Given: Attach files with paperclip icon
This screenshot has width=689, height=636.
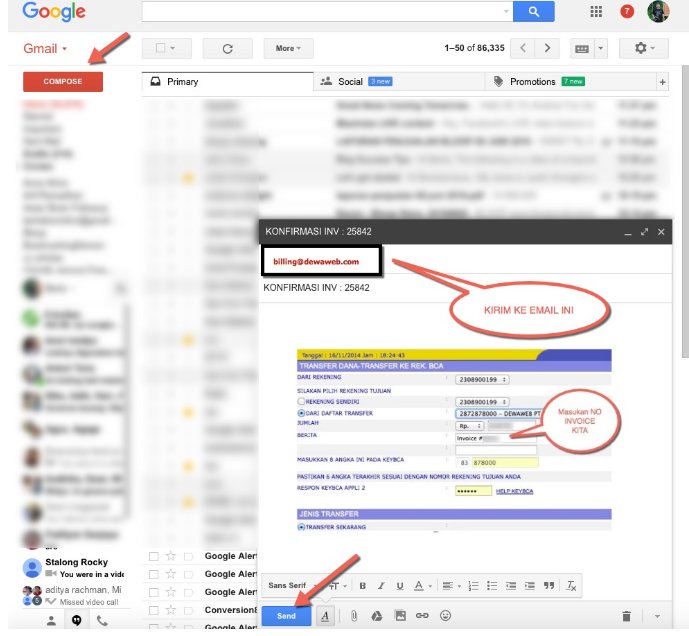Looking at the screenshot, I should (x=354, y=616).
